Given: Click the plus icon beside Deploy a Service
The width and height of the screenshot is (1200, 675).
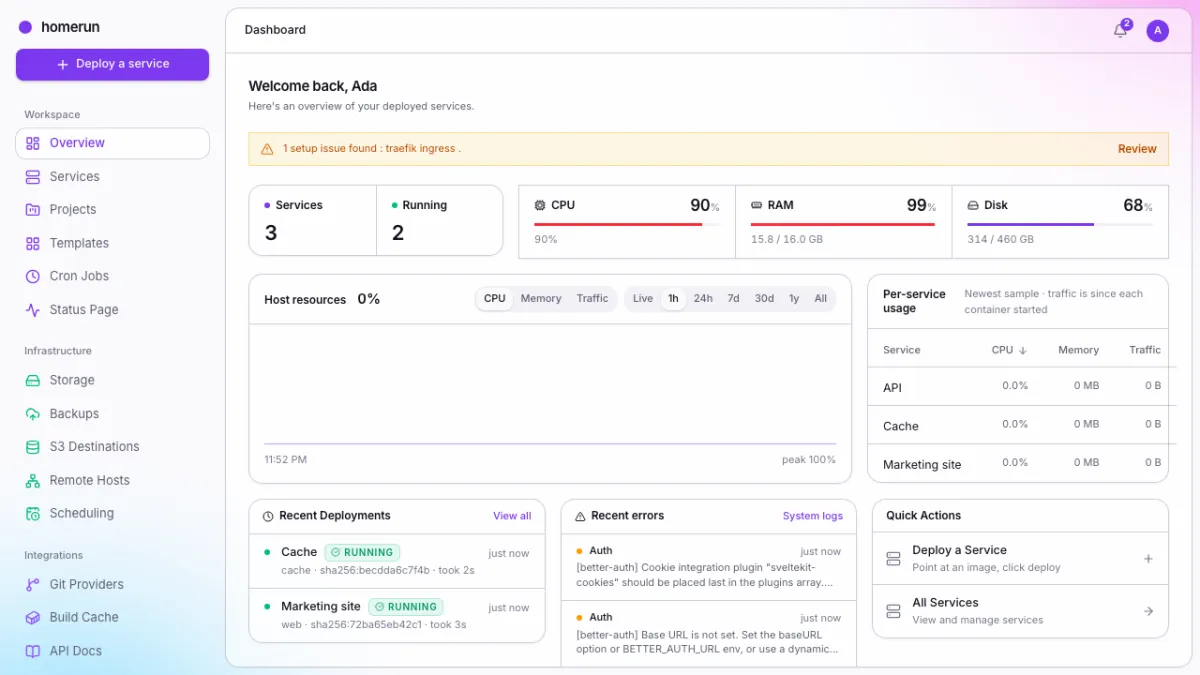Looking at the screenshot, I should pyautogui.click(x=1148, y=559).
